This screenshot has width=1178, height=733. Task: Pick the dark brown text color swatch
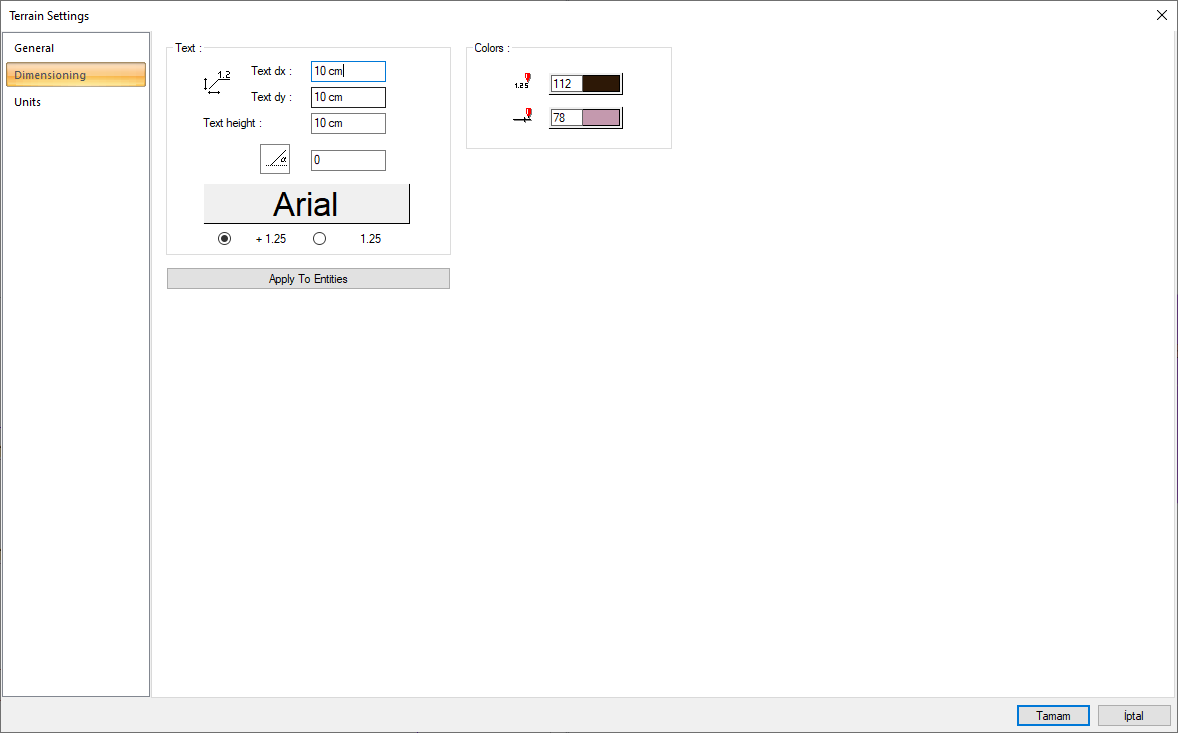coord(601,84)
